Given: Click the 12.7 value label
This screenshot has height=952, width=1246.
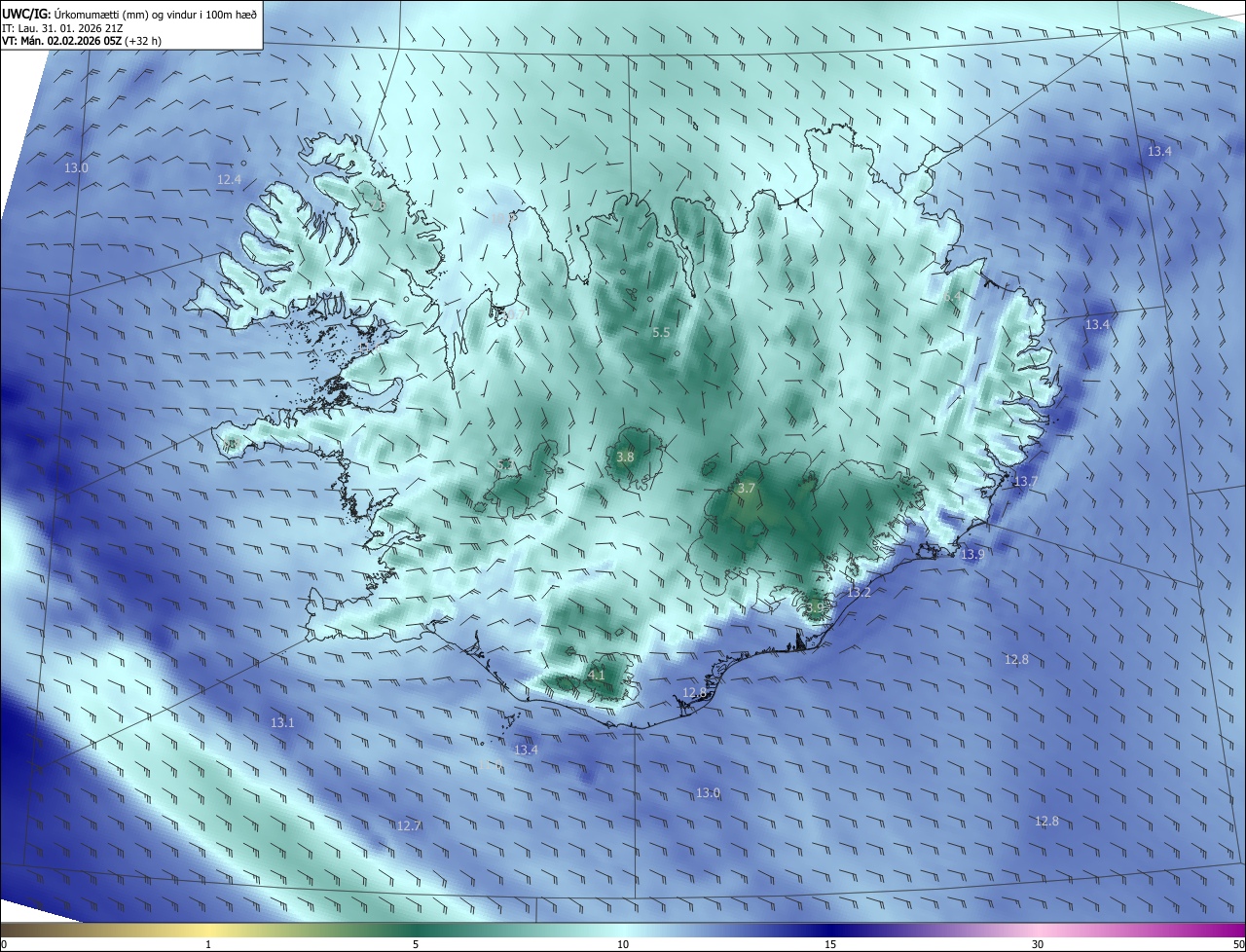Looking at the screenshot, I should [409, 825].
